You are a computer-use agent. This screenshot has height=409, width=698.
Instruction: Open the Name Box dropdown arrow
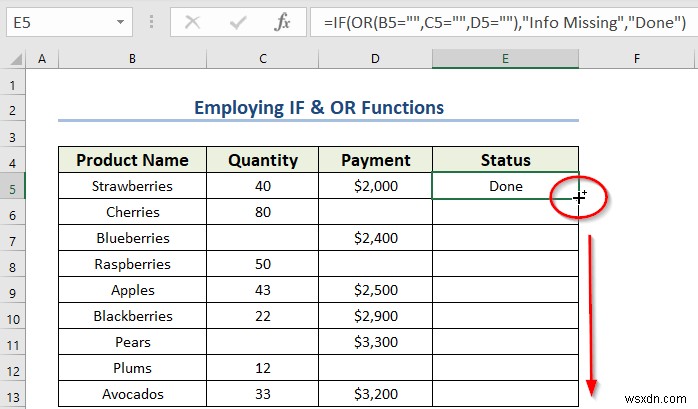tap(120, 22)
